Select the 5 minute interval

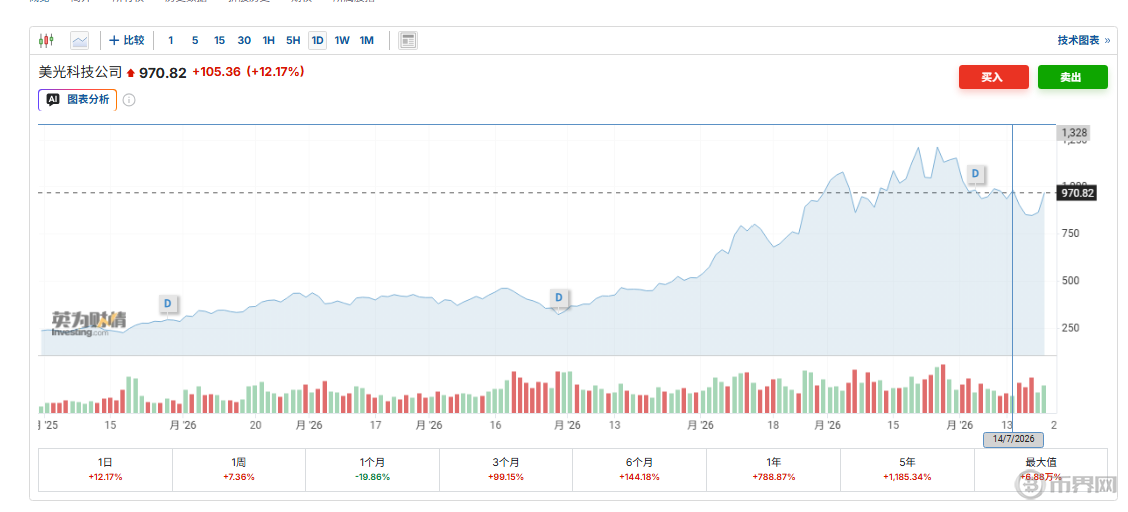tap(195, 40)
